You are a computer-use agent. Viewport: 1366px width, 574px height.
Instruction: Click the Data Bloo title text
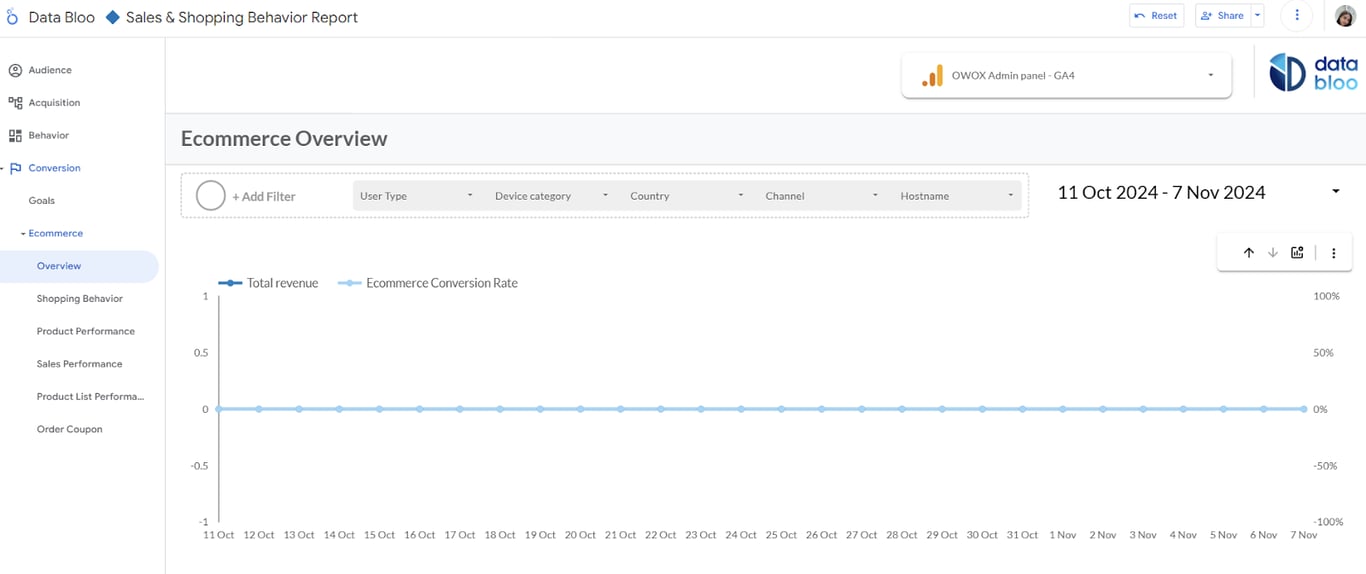[62, 17]
